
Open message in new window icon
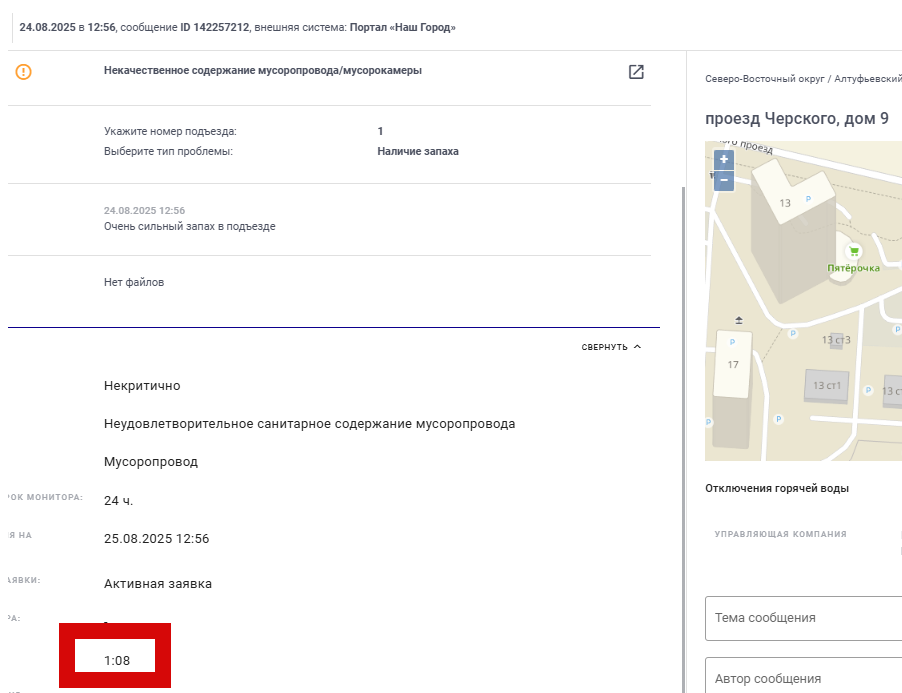[x=636, y=72]
